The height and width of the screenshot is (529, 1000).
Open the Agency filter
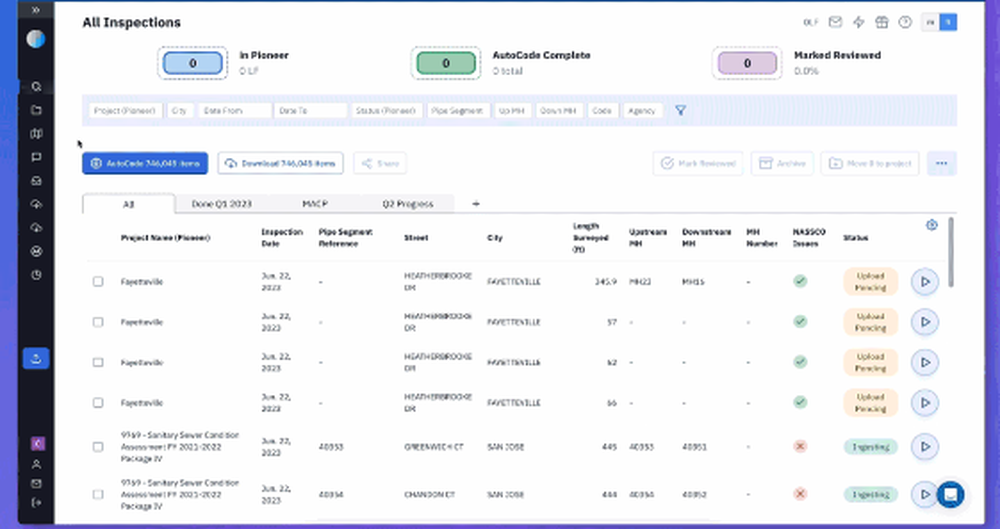pos(642,110)
